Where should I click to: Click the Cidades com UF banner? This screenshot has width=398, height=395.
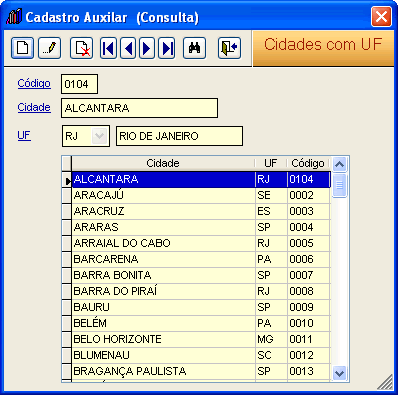click(323, 48)
